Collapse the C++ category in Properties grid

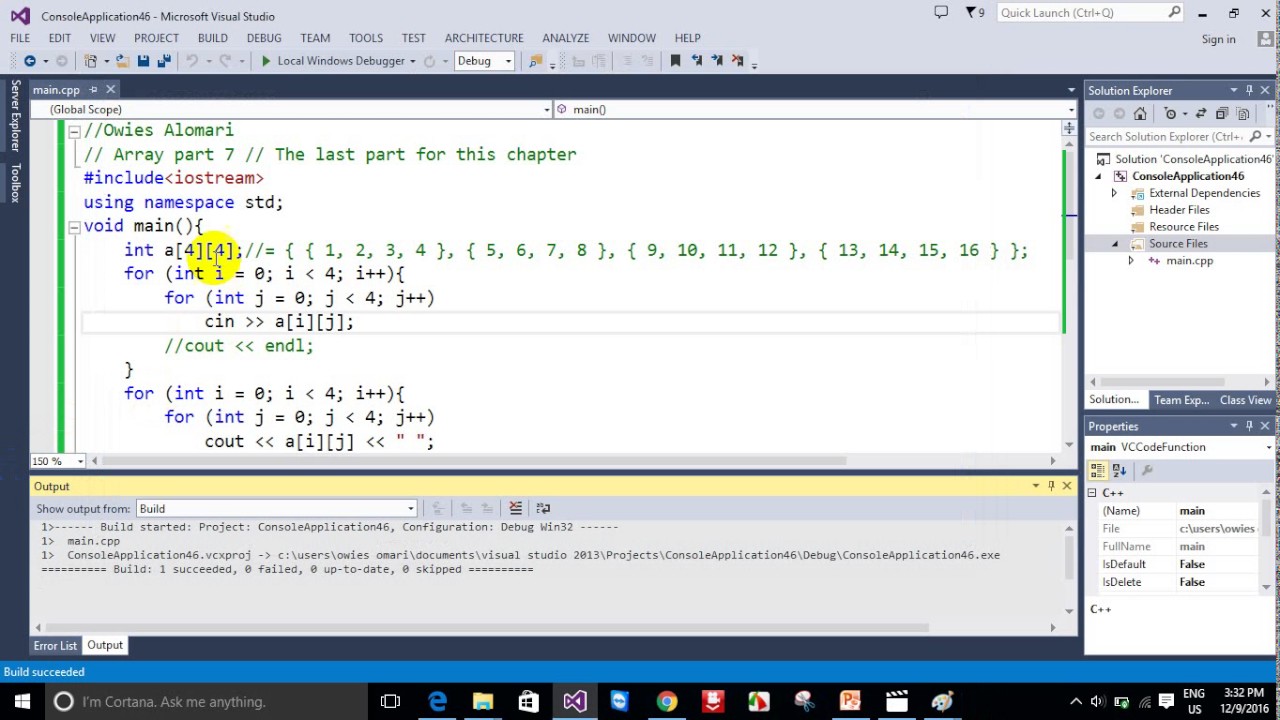tap(1092, 493)
